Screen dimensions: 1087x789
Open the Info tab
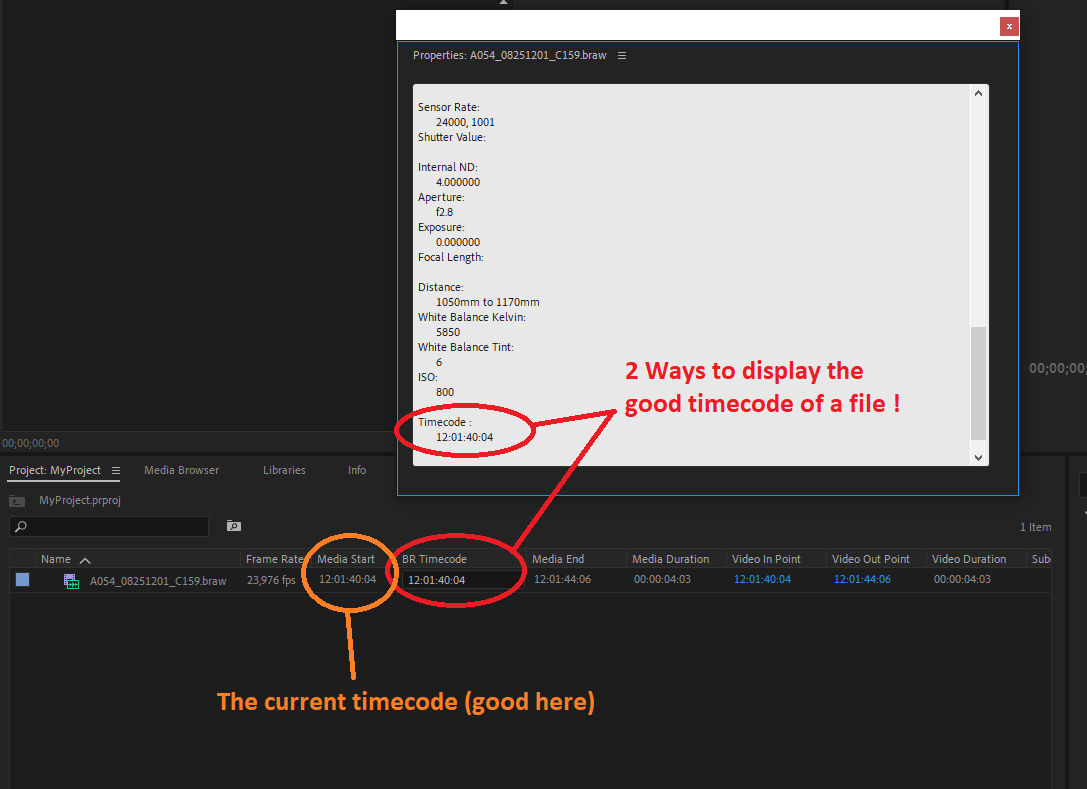point(357,470)
